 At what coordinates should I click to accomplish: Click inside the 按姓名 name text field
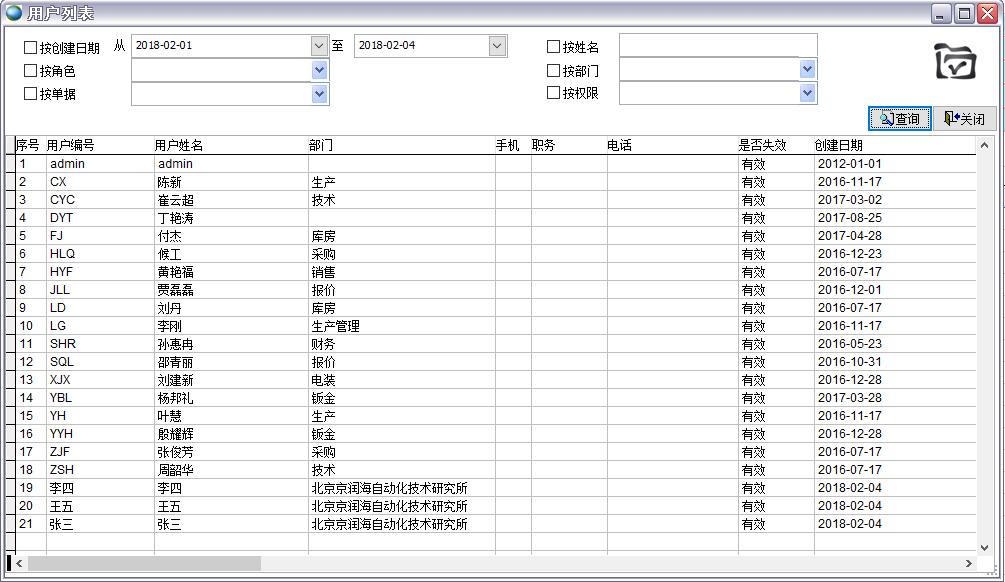click(717, 46)
